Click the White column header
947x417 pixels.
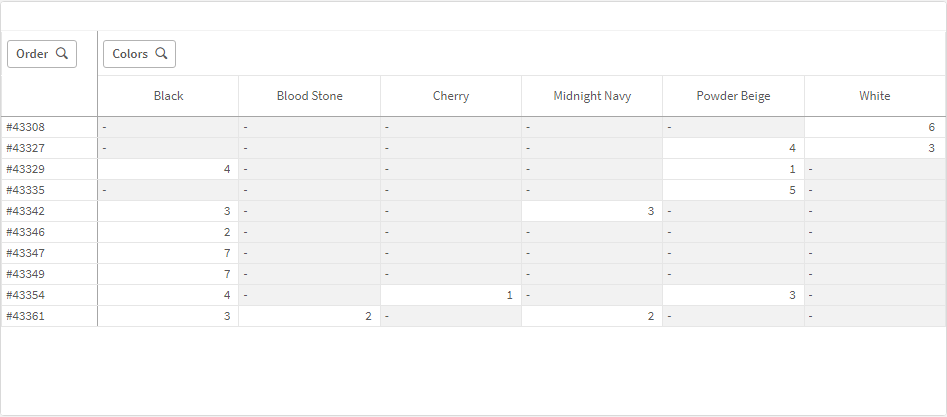pos(874,96)
